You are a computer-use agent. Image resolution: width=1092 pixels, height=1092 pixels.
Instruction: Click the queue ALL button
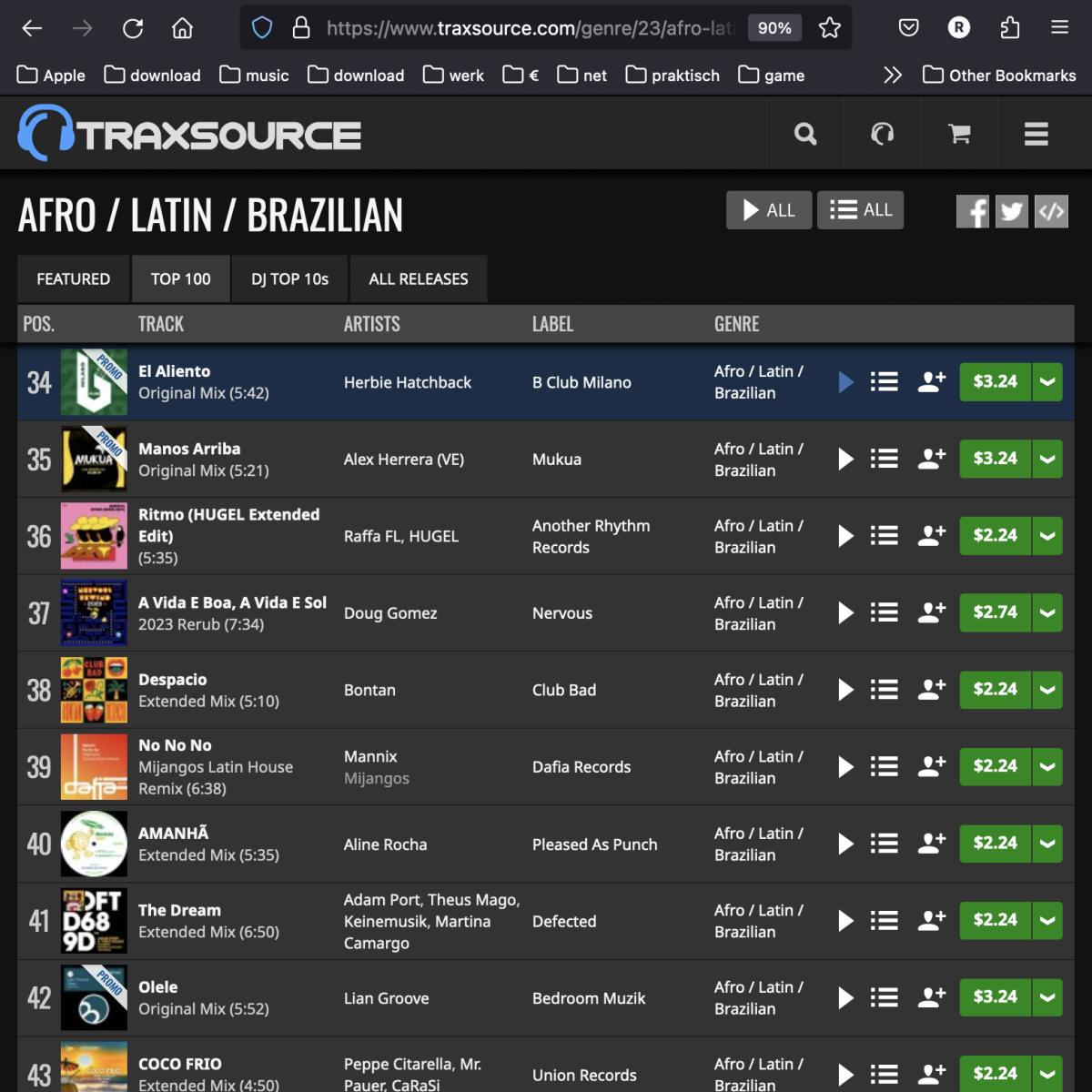pos(860,210)
